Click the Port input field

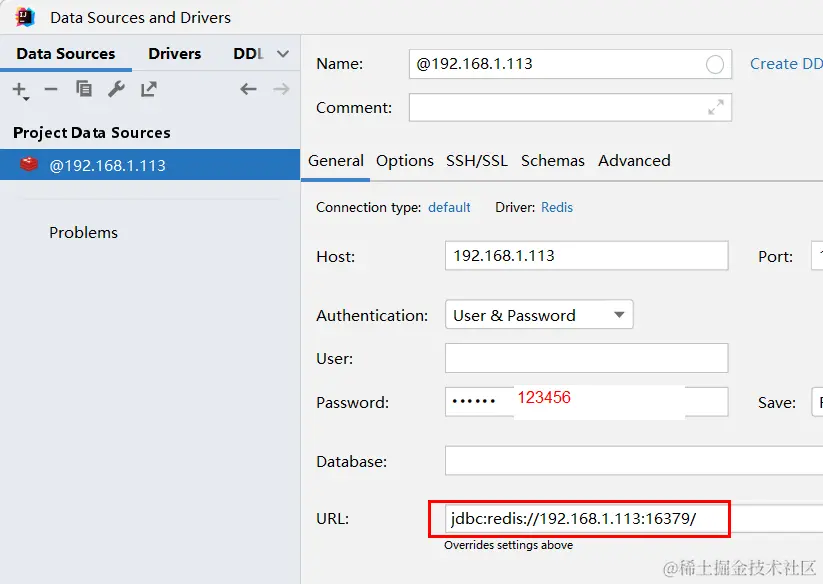click(x=817, y=256)
